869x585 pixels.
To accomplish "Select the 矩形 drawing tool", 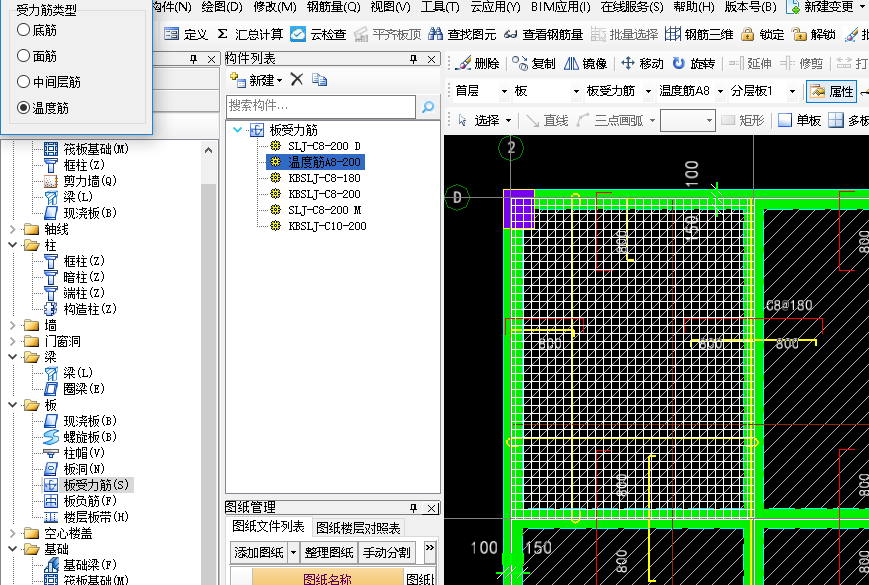I will [x=743, y=120].
